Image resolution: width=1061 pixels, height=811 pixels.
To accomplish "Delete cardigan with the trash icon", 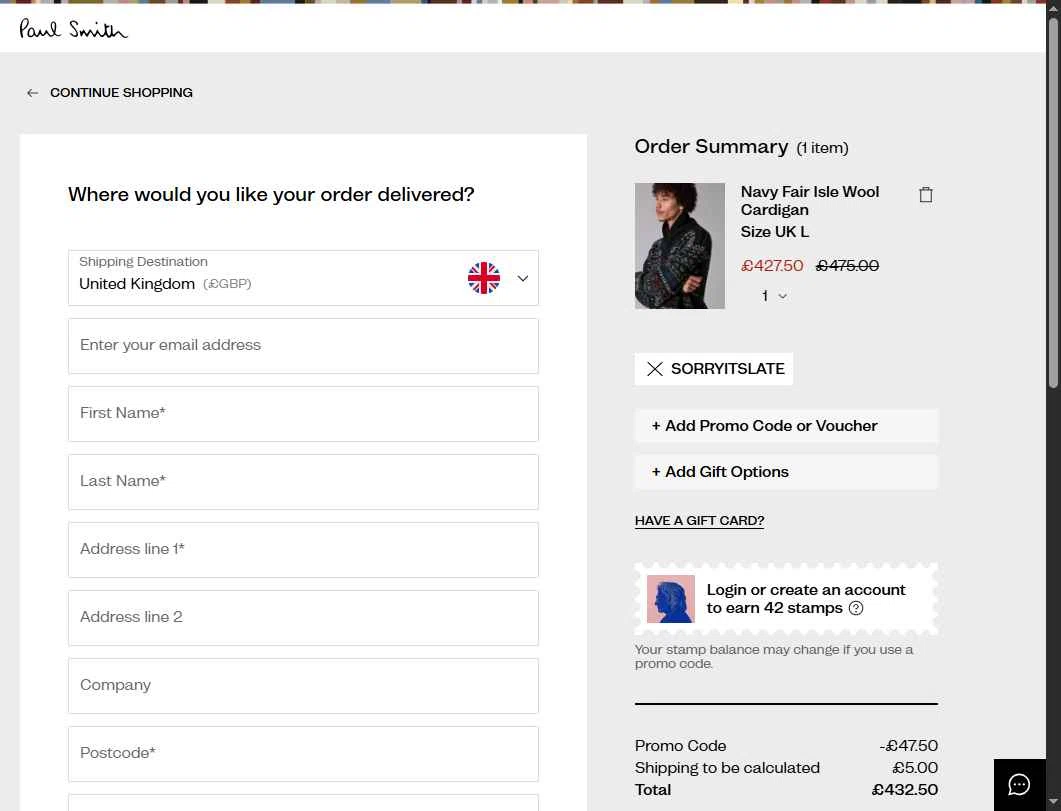I will click(x=926, y=195).
